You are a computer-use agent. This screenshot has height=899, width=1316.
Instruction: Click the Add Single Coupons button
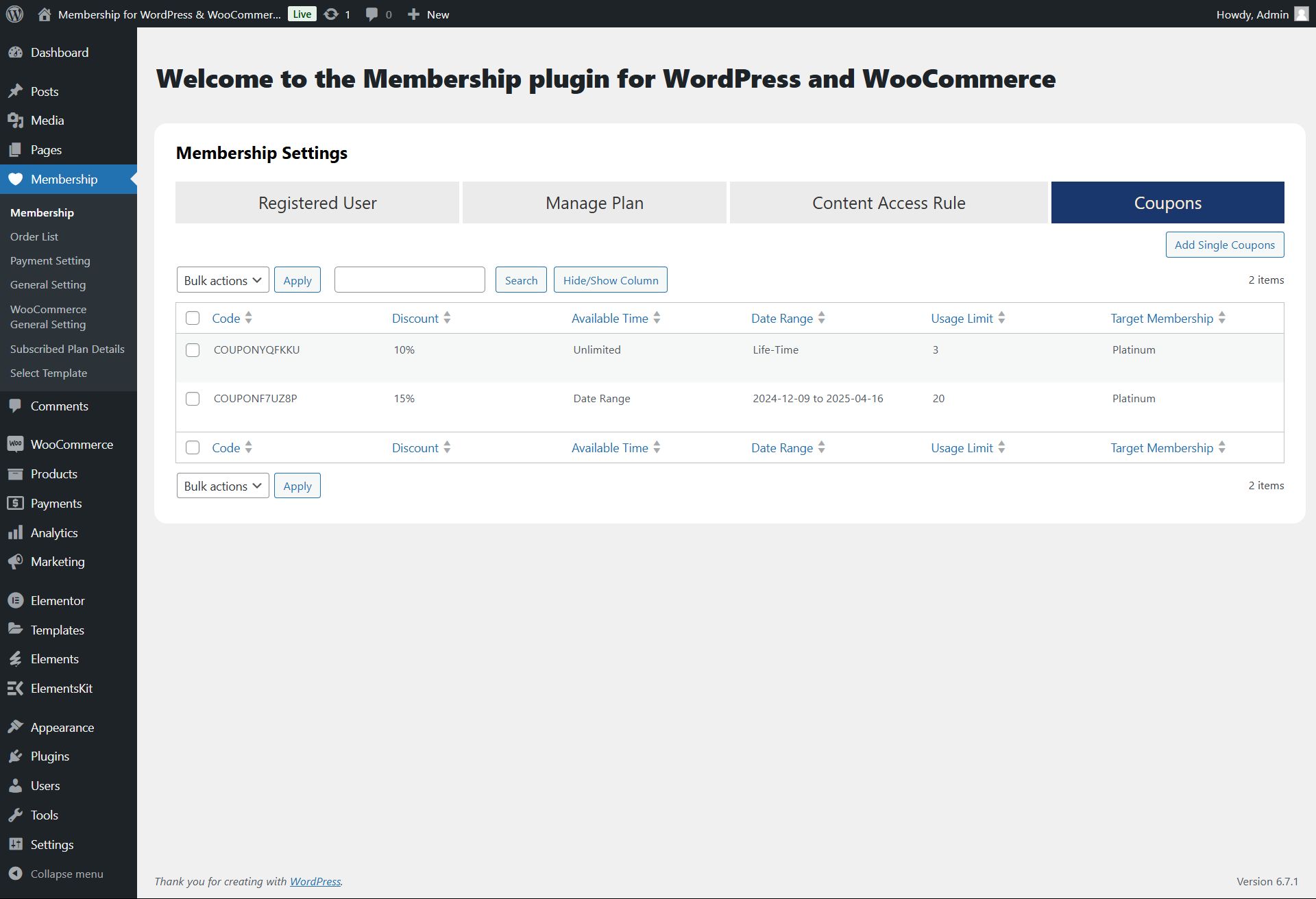tap(1225, 245)
